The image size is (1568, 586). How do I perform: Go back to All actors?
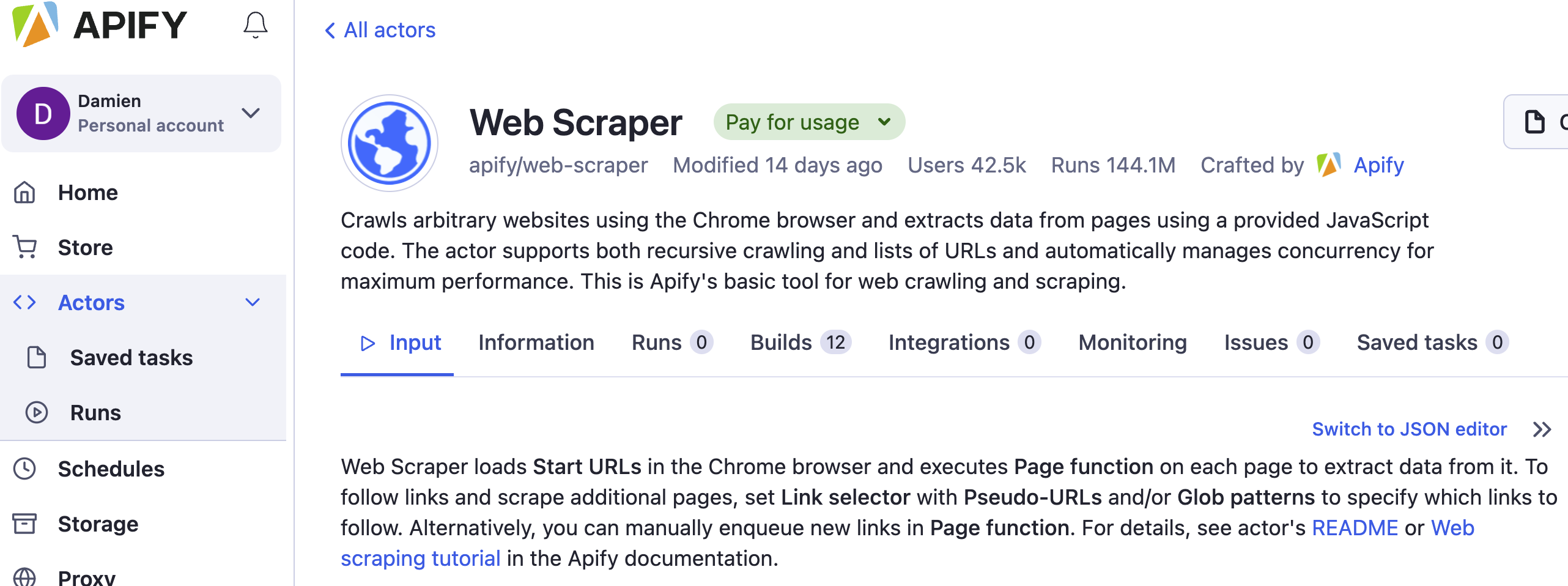[x=380, y=30]
